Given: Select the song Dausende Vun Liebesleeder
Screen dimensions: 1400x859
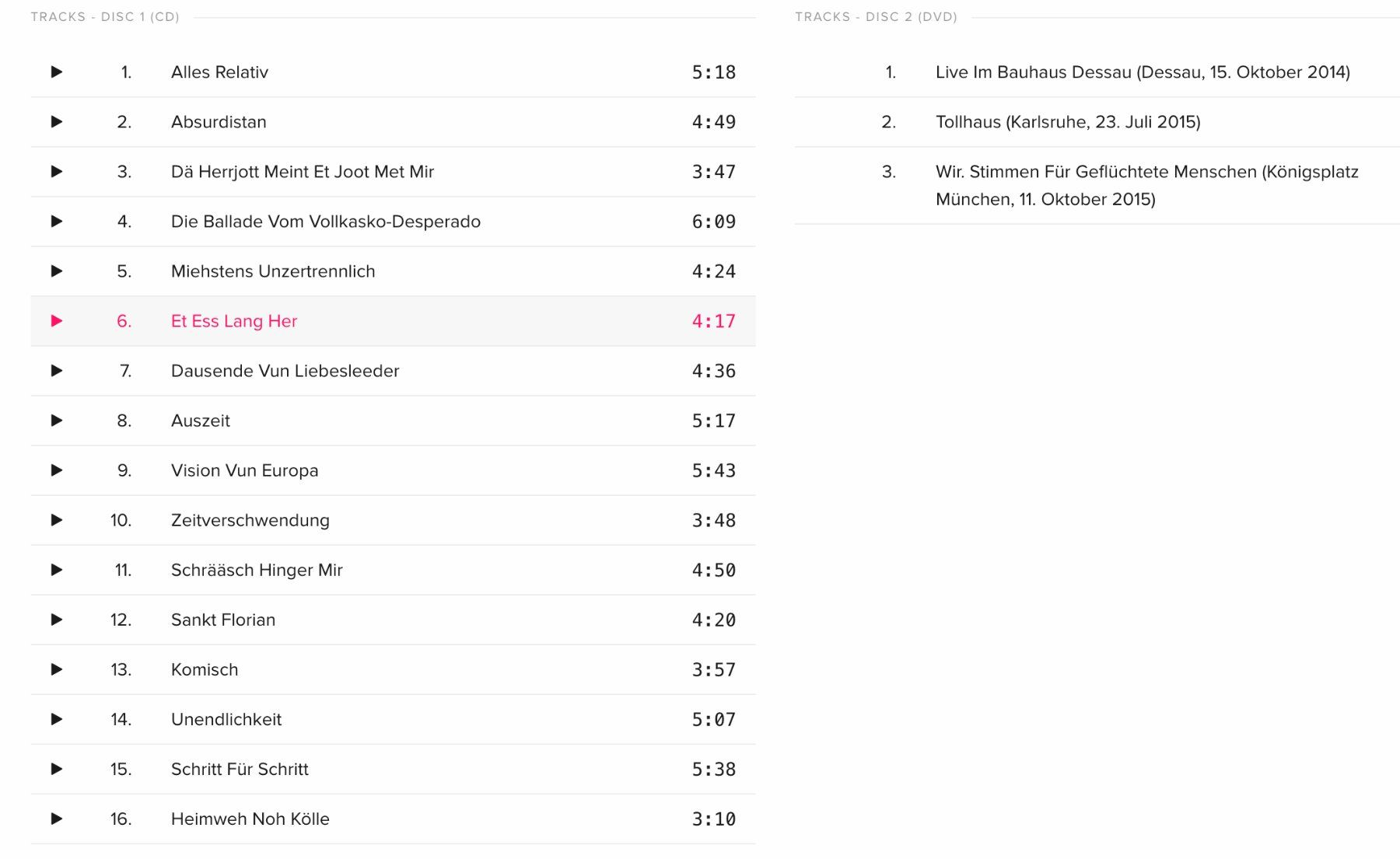Looking at the screenshot, I should 285,371.
